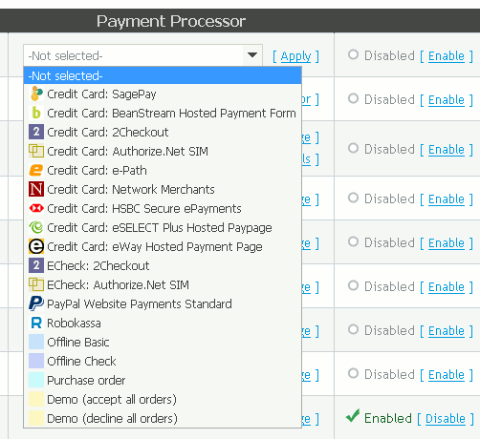Choose the Purchase order color swatch

coord(36,380)
